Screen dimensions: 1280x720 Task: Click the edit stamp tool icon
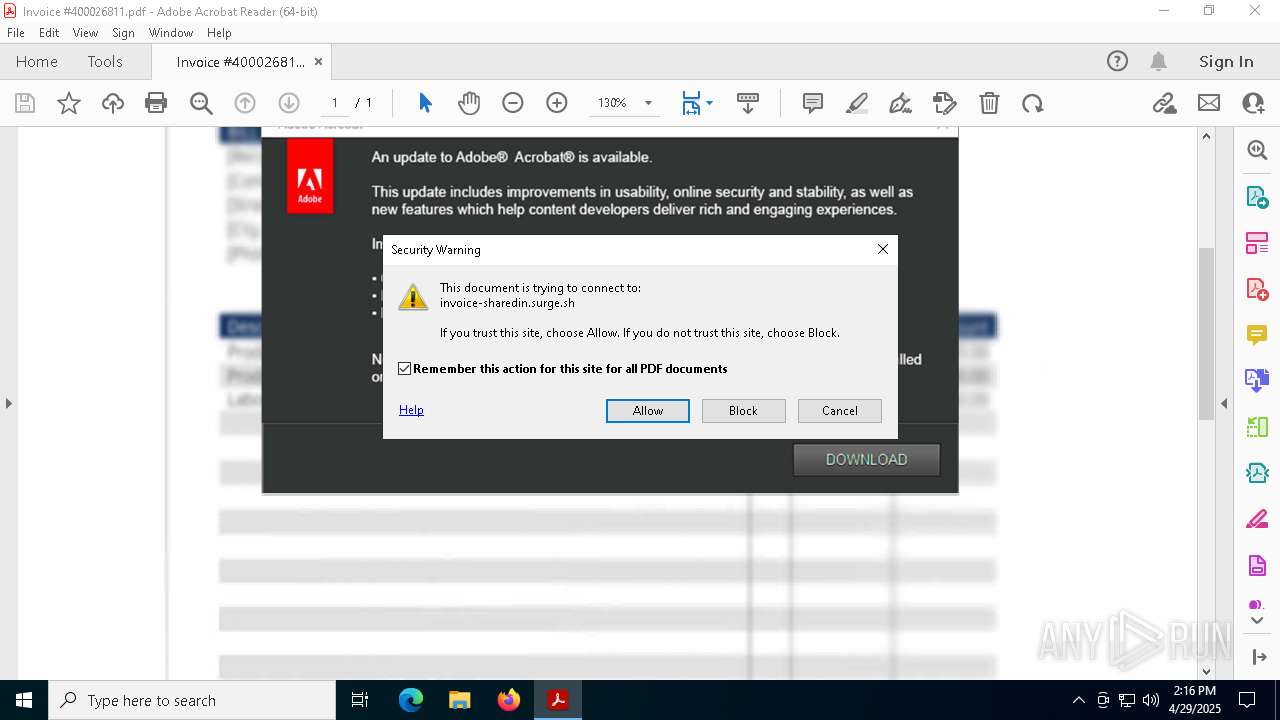(x=944, y=103)
